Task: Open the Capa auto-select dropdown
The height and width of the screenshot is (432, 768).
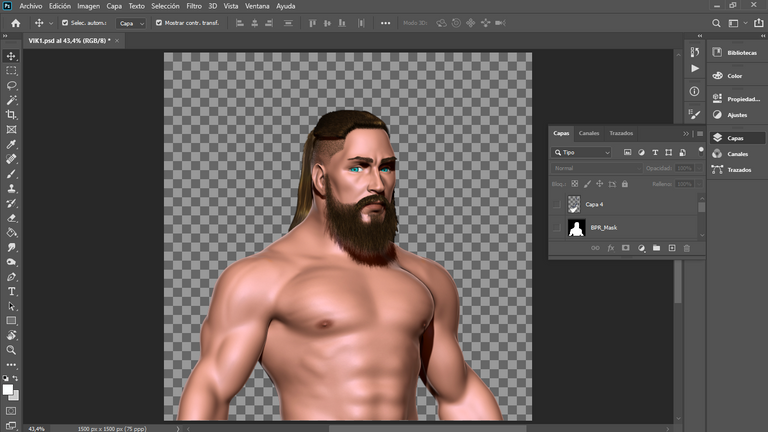Action: pyautogui.click(x=131, y=23)
